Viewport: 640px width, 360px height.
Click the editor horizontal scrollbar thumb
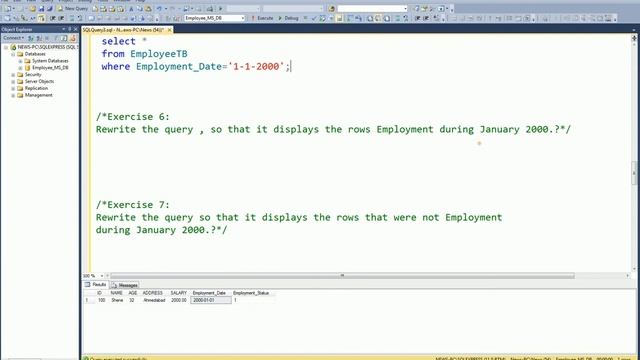(342, 276)
